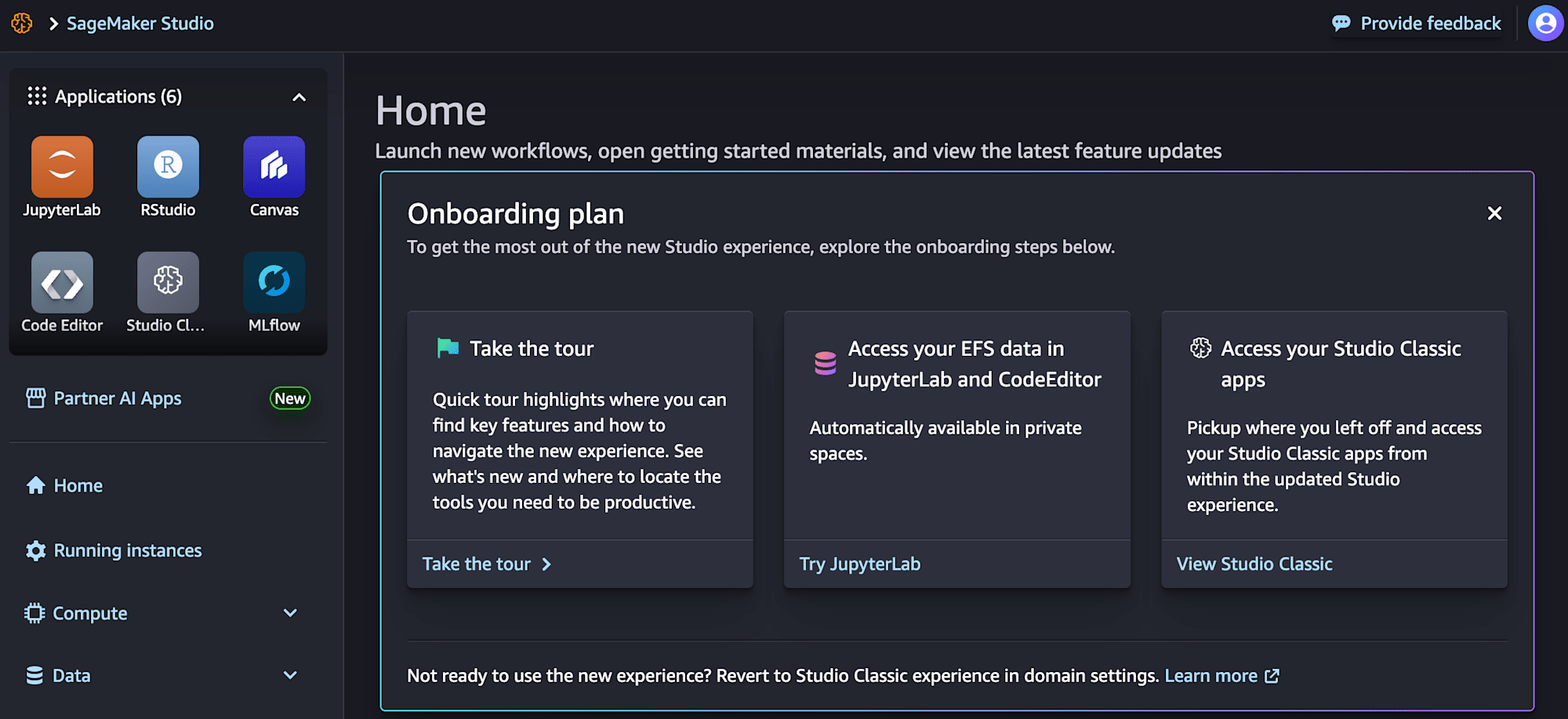The height and width of the screenshot is (719, 1568).
Task: Open the Canvas application icon
Action: click(x=274, y=167)
